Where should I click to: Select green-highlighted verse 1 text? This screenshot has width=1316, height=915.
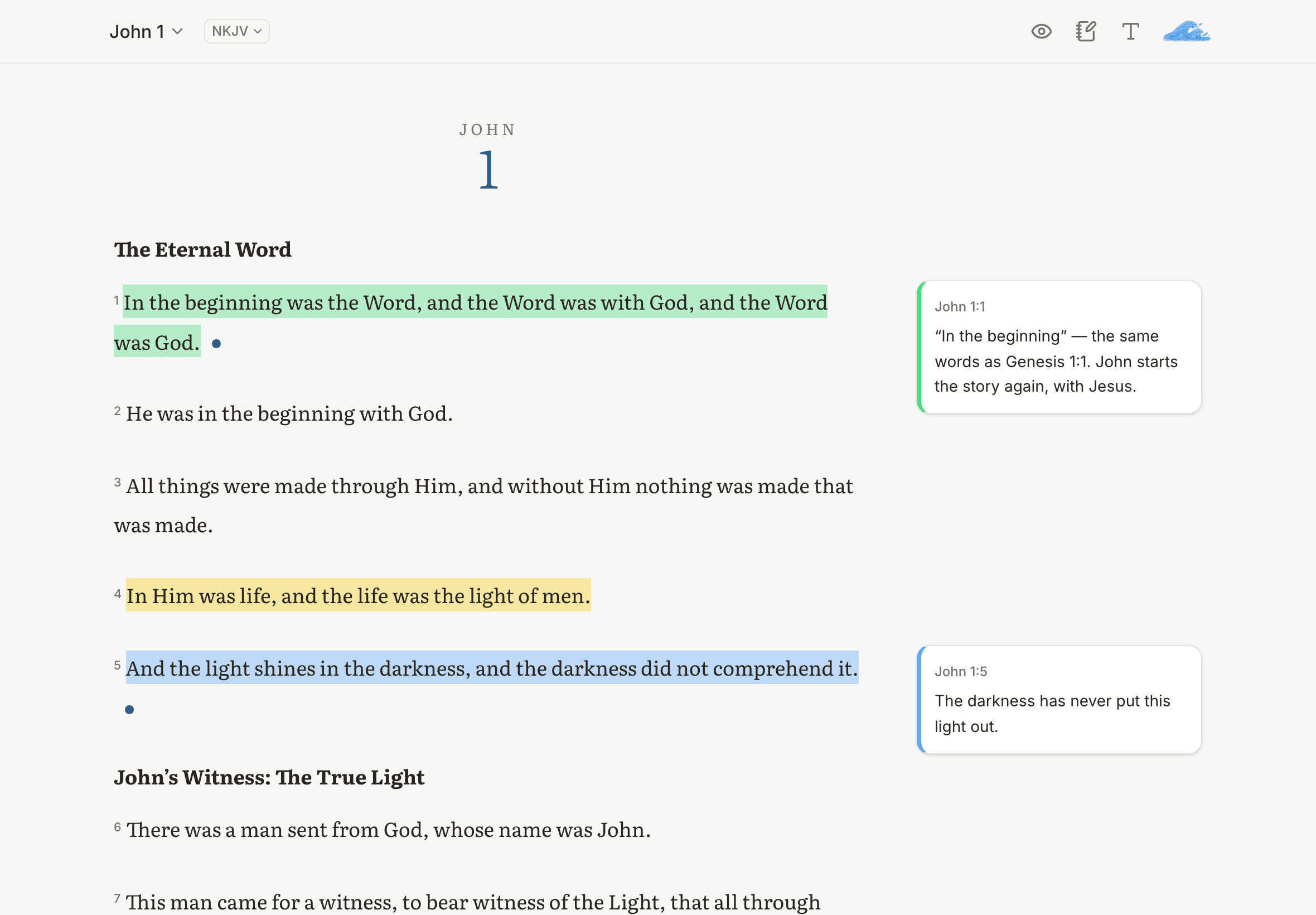pyautogui.click(x=475, y=302)
